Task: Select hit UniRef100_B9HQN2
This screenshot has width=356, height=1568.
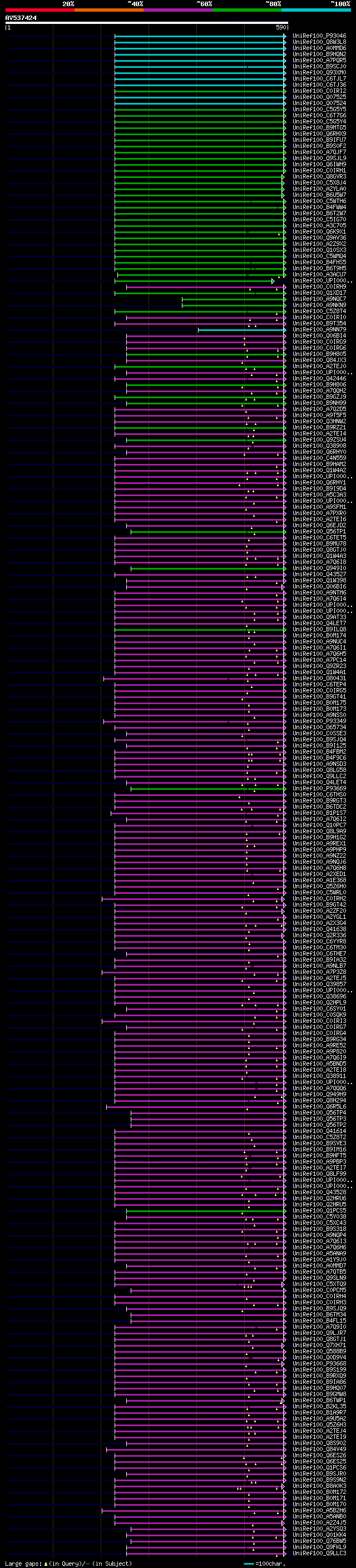Action: coord(319,54)
